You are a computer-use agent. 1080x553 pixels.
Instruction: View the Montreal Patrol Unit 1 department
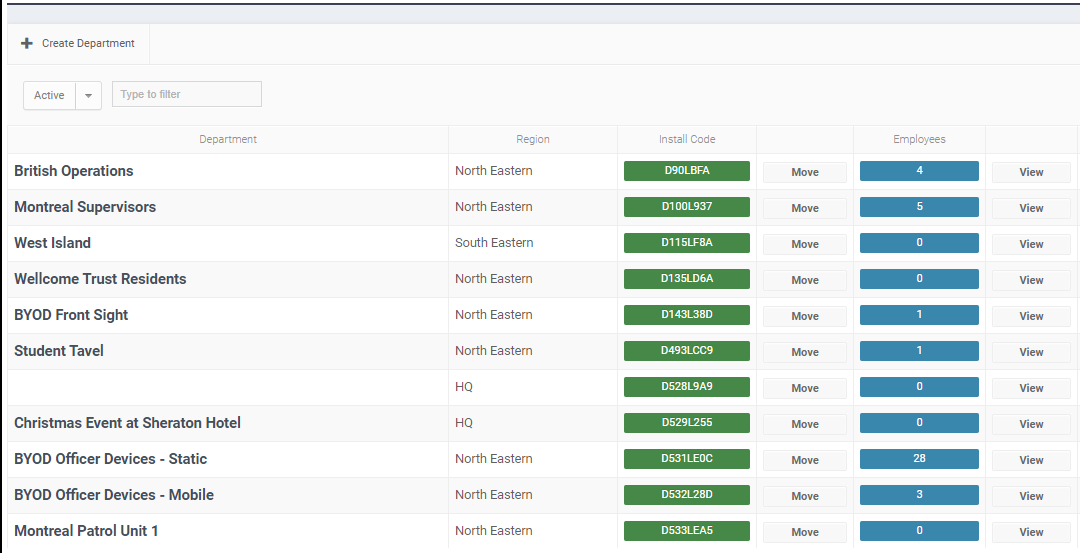pyautogui.click(x=1031, y=532)
